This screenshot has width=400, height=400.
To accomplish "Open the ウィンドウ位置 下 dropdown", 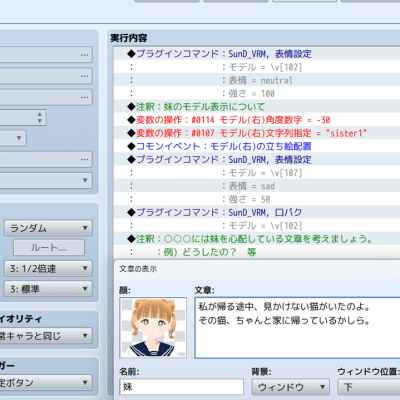I will 369,387.
